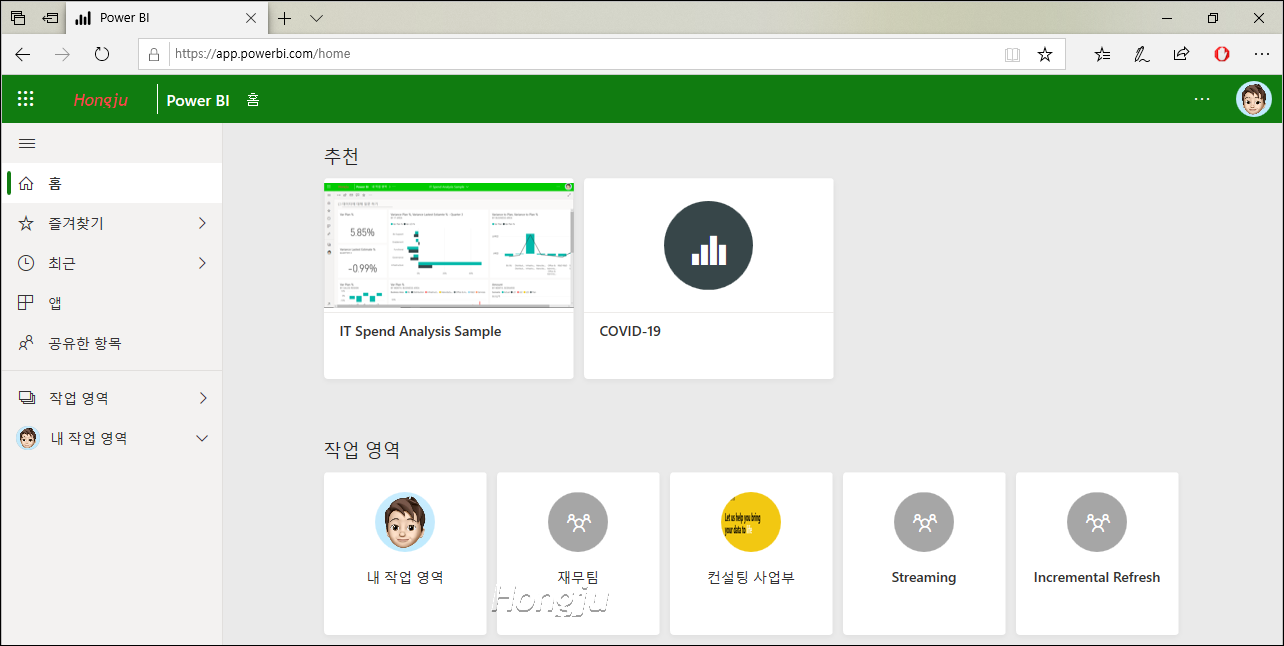Click the 컨설팅 사업부 yellow workspace icon

tap(751, 522)
